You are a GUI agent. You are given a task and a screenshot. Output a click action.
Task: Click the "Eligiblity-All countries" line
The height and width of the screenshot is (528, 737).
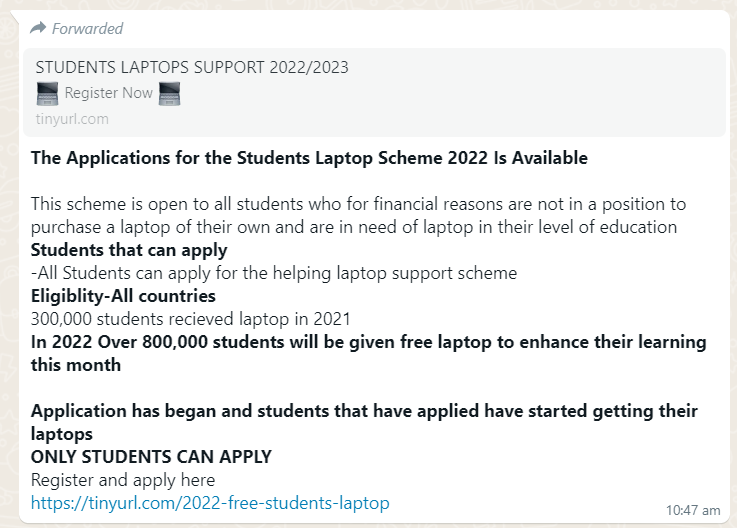tap(123, 296)
